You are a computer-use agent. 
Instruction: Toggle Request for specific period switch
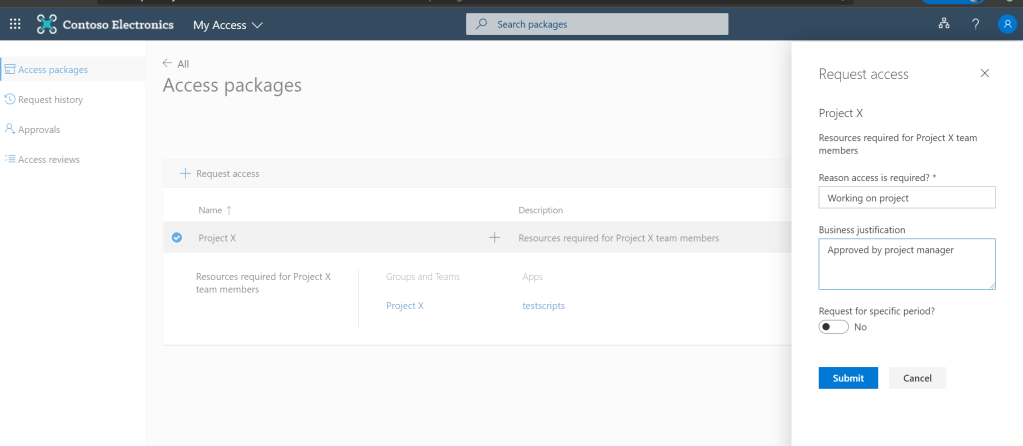point(833,327)
